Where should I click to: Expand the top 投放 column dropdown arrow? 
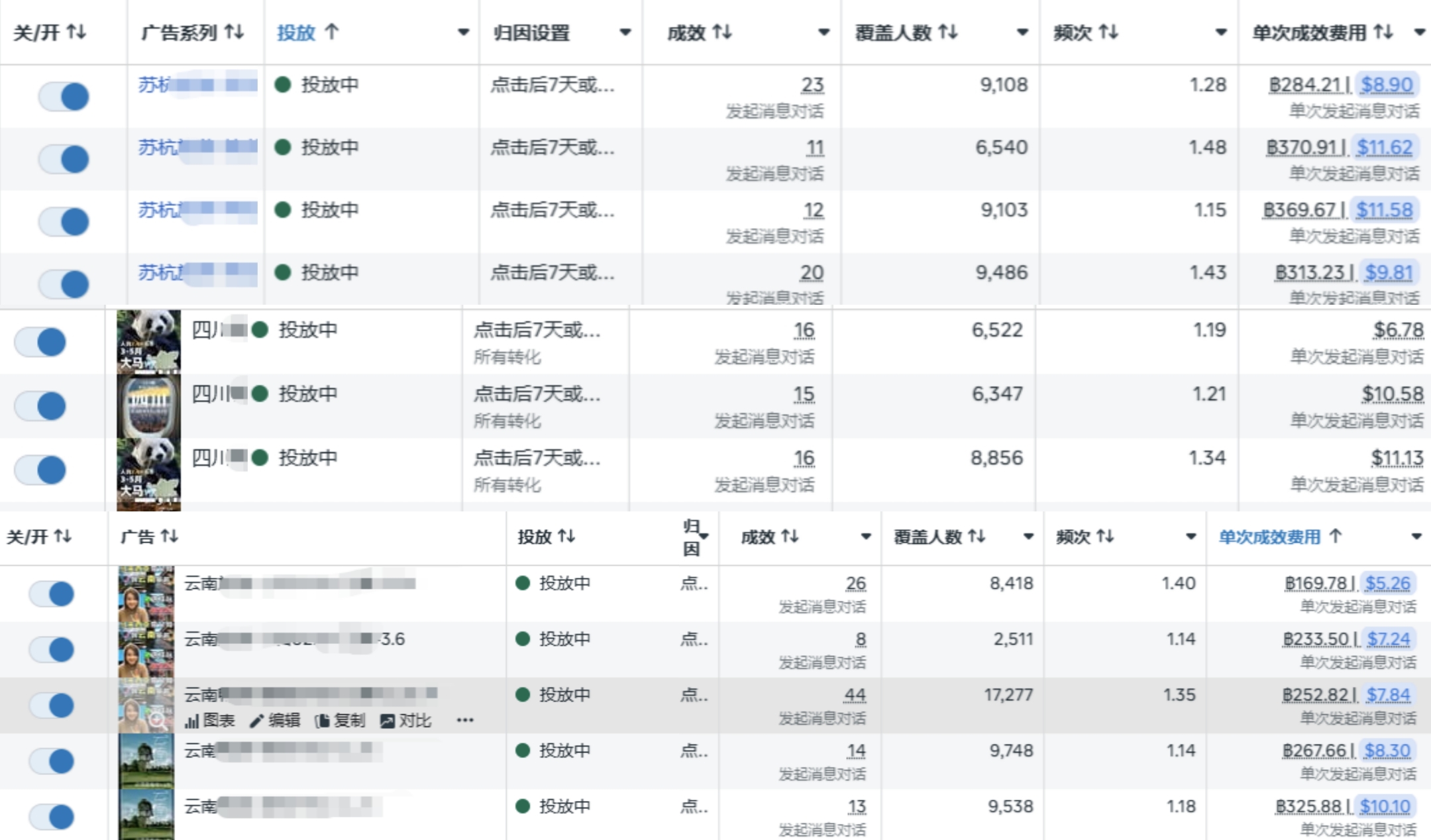pyautogui.click(x=463, y=32)
